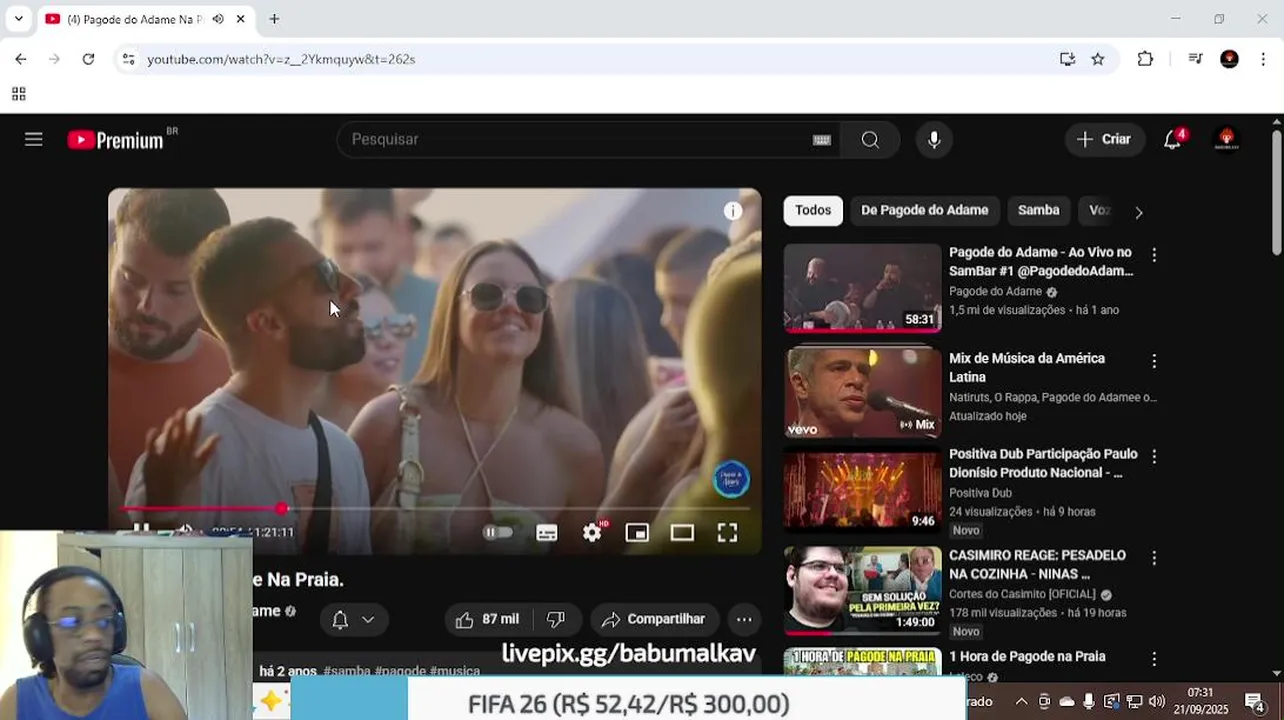Image resolution: width=1284 pixels, height=720 pixels.
Task: Show video info card icon
Action: pos(733,211)
